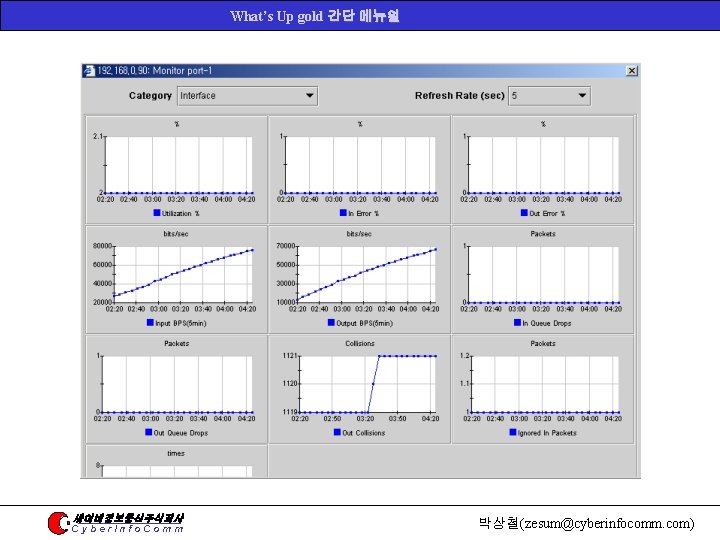Screen dimensions: 720x540
Task: Select the Ignored In Packets chart
Action: click(x=543, y=389)
